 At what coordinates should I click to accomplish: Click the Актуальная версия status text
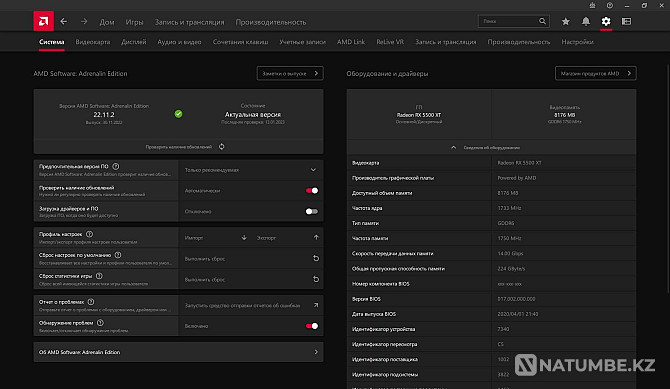click(x=253, y=115)
